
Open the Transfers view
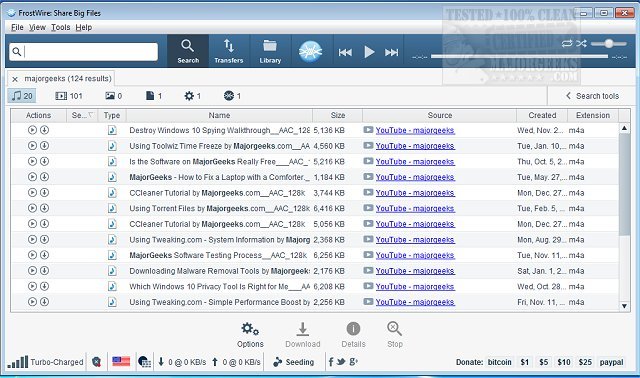229,51
